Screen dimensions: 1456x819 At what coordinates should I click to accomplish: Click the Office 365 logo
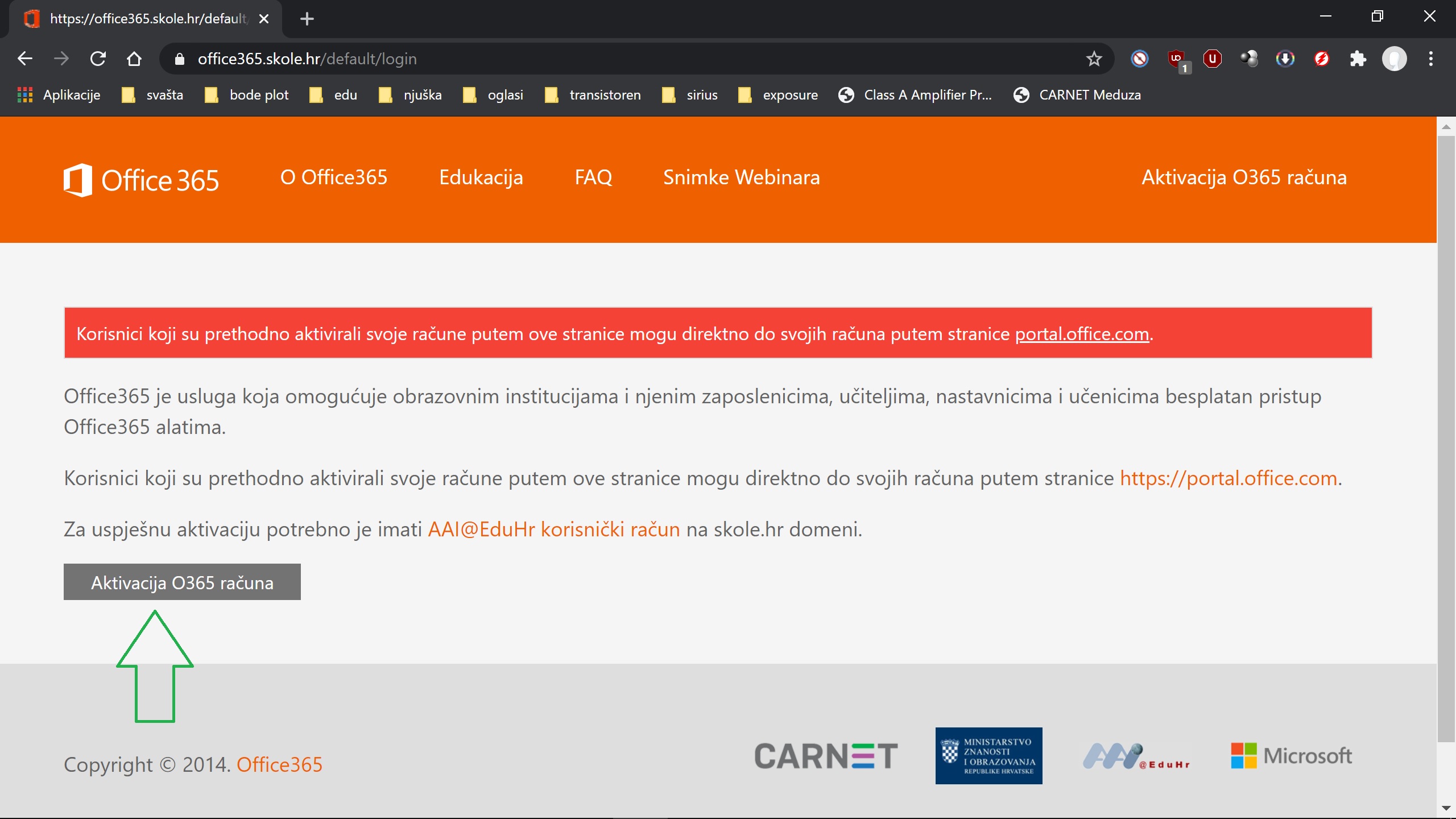pos(141,180)
